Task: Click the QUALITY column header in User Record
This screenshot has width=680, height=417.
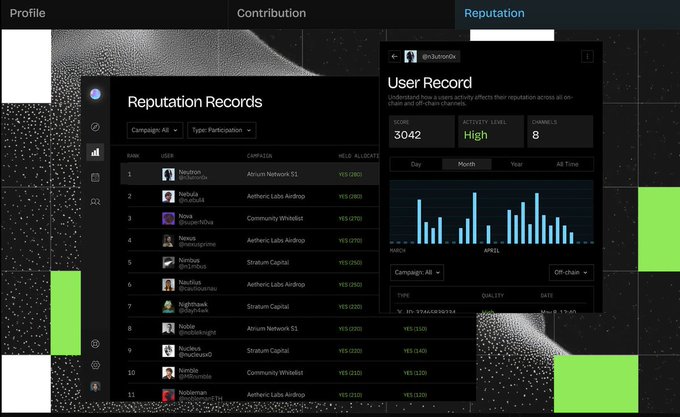Action: click(x=493, y=296)
